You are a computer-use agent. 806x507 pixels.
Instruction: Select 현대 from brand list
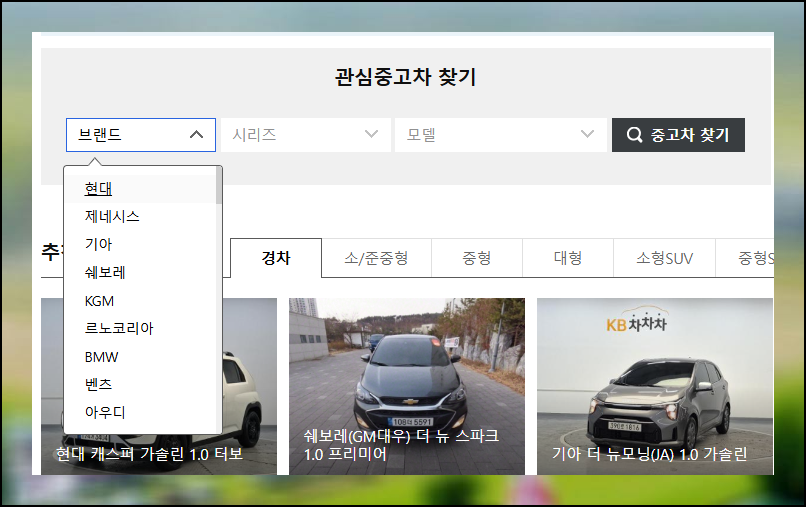click(140, 189)
